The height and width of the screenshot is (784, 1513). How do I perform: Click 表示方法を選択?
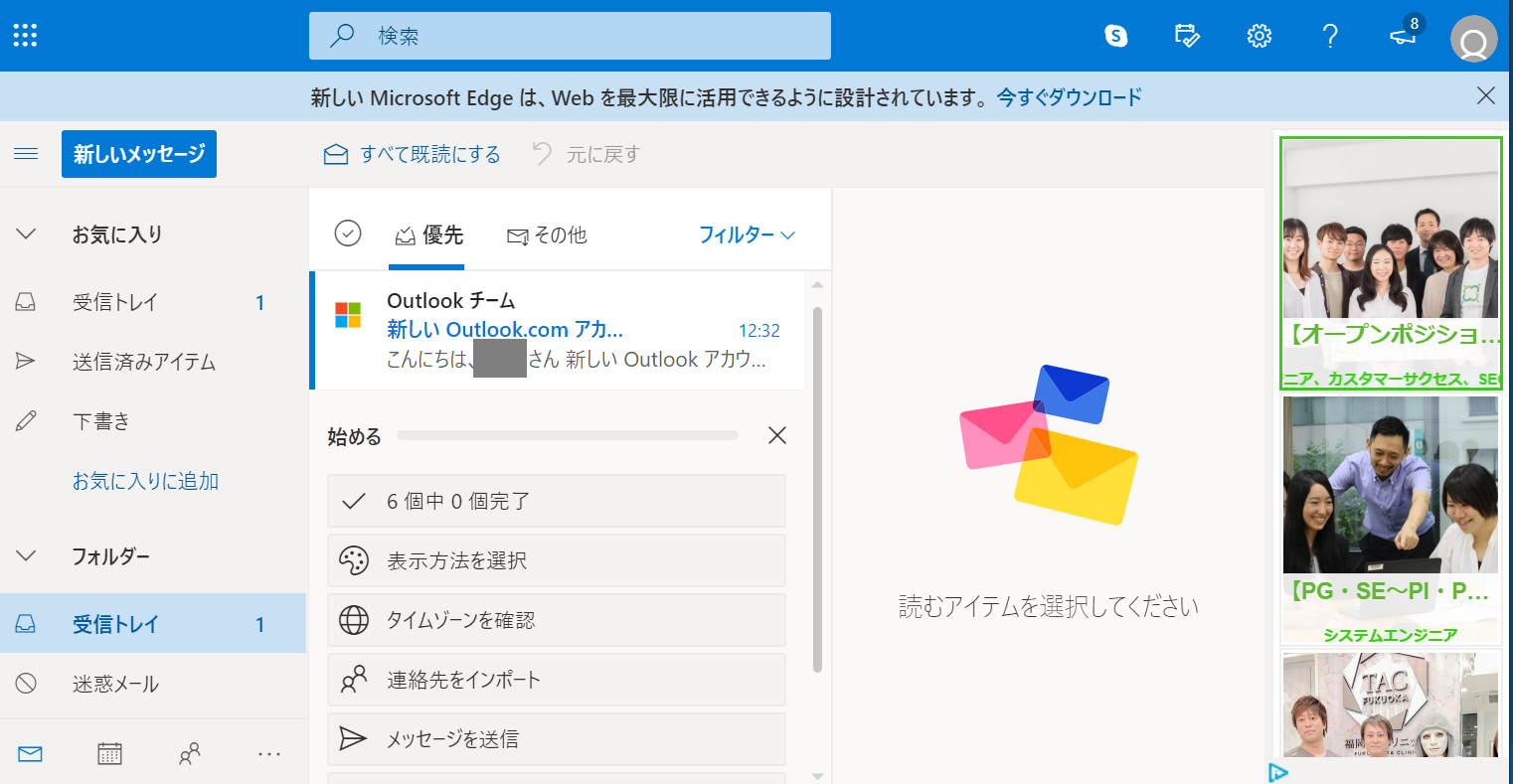point(557,560)
